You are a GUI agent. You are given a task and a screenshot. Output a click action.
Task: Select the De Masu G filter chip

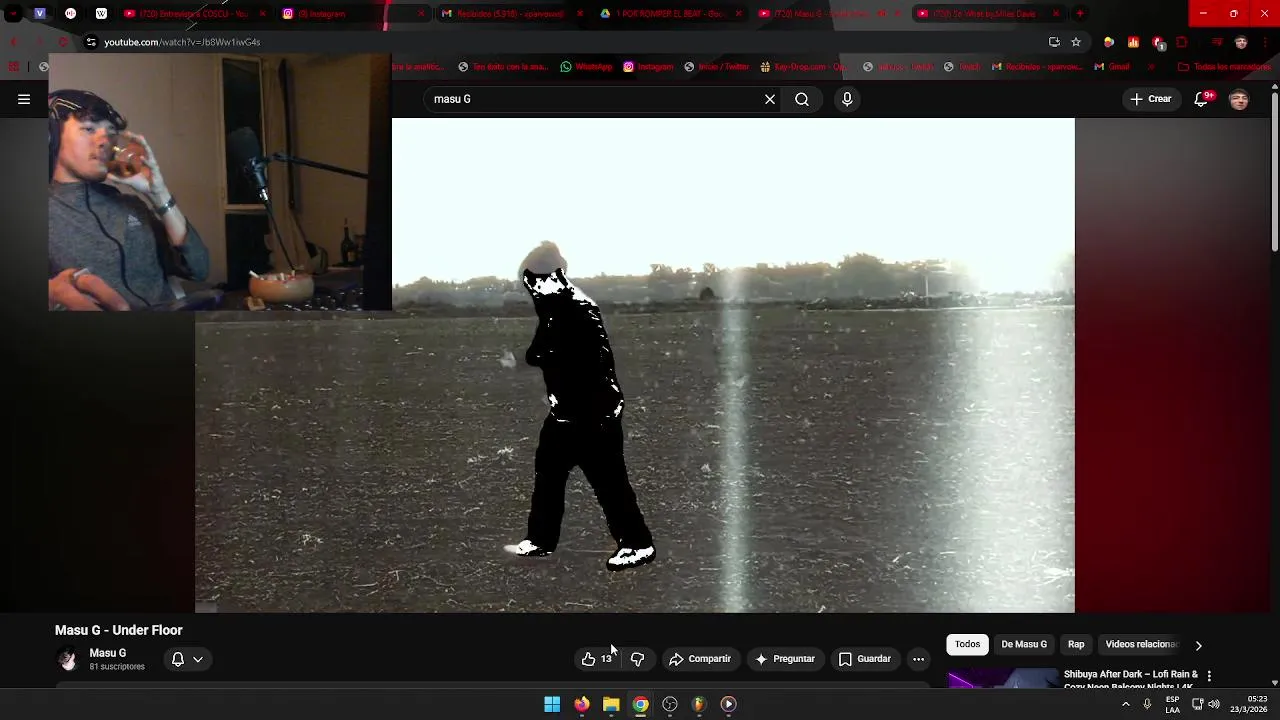[x=1024, y=644]
